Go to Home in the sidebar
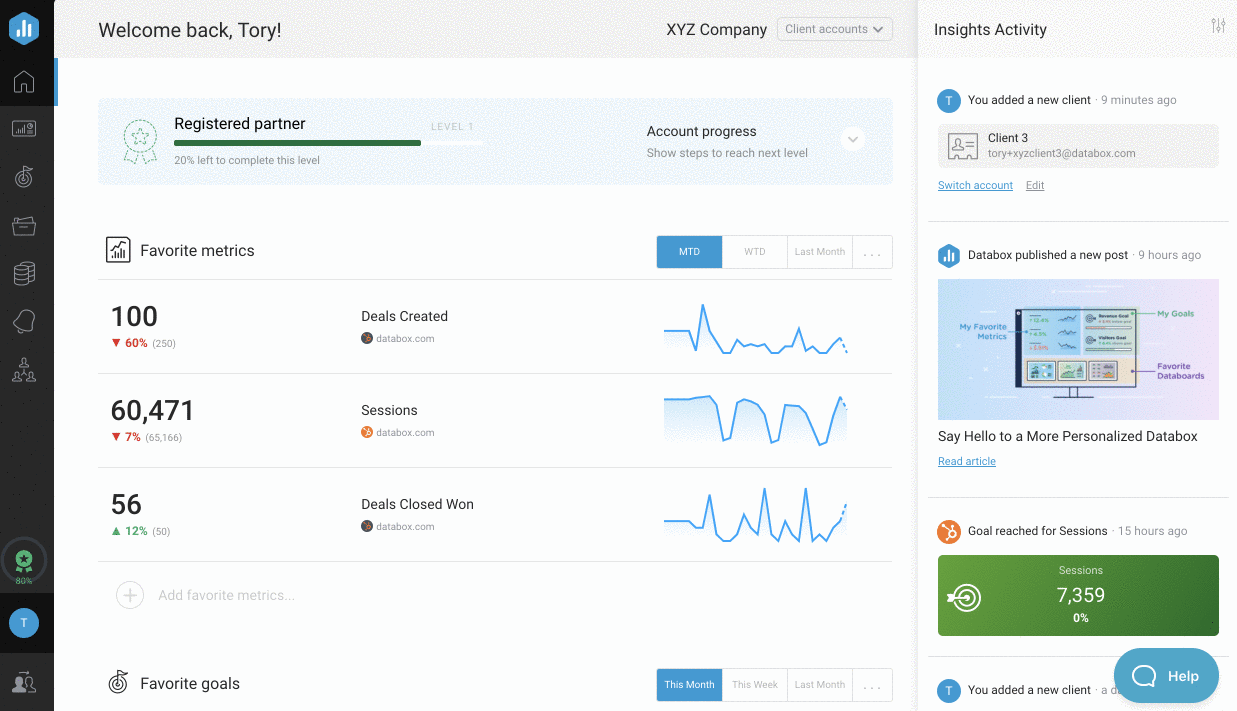Image resolution: width=1237 pixels, height=711 pixels. click(x=24, y=82)
